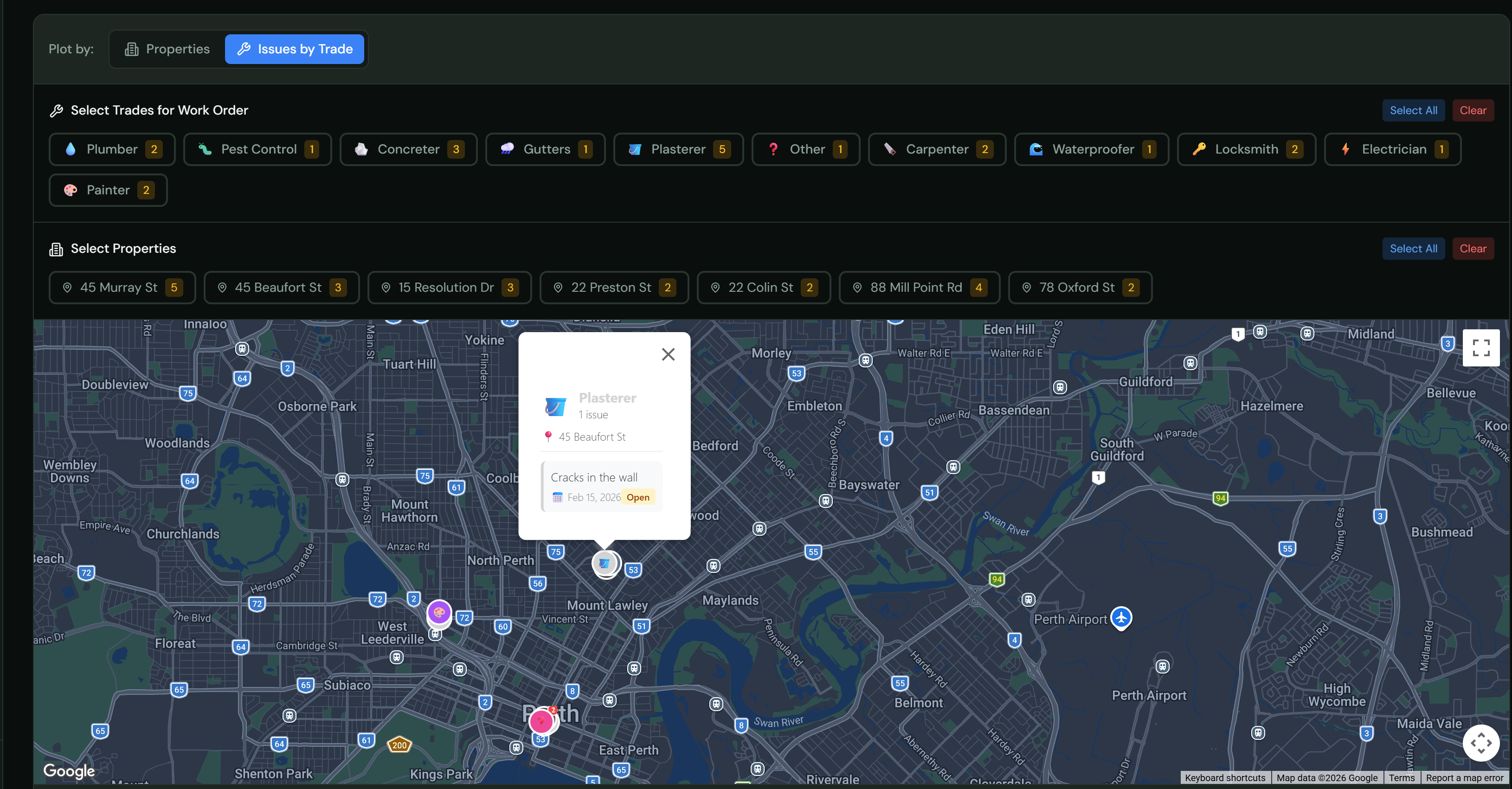1512x789 pixels.
Task: Select all trades for work order
Action: point(1413,110)
